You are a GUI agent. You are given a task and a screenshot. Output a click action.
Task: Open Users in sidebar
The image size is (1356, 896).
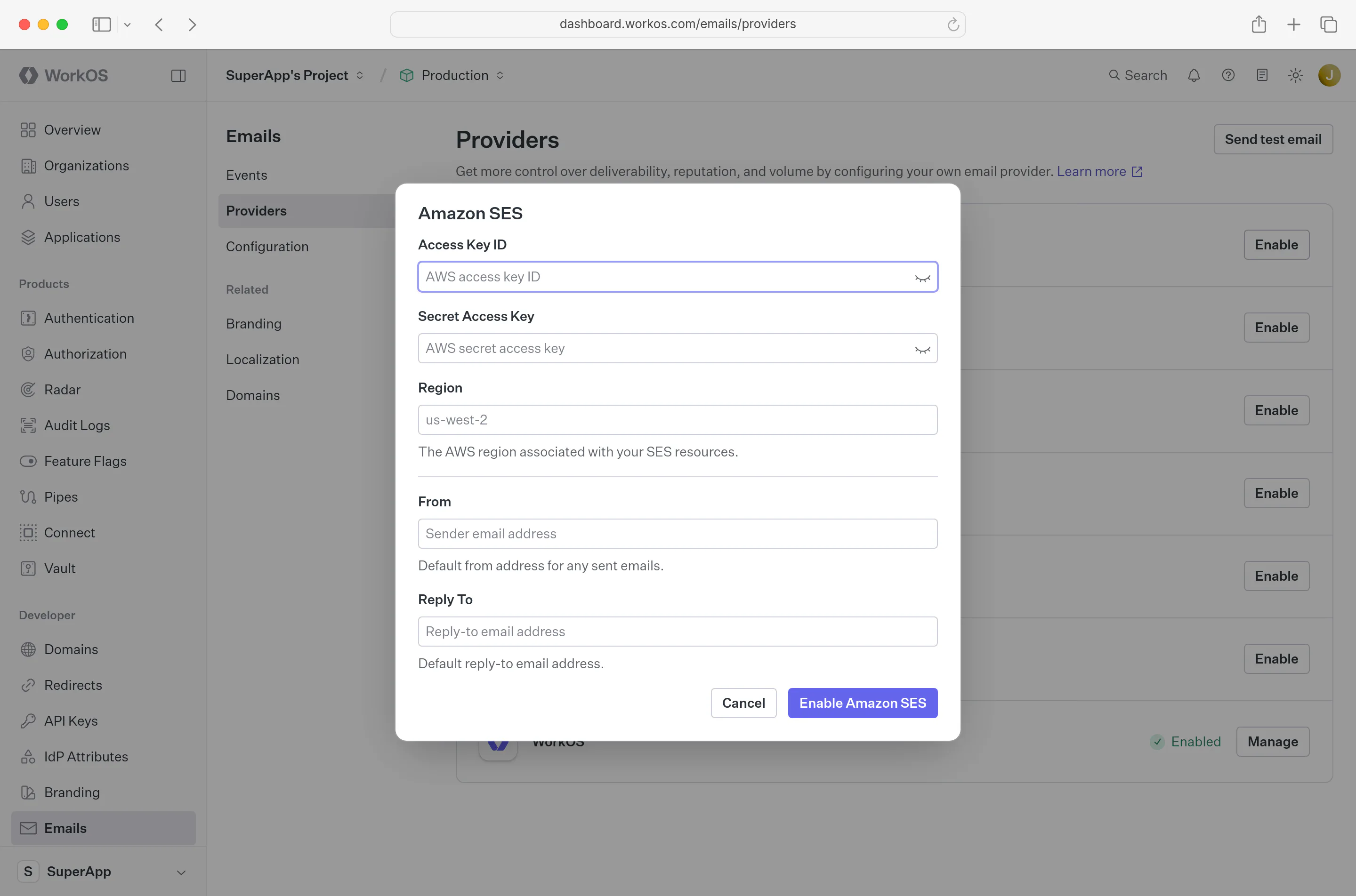tap(104, 201)
